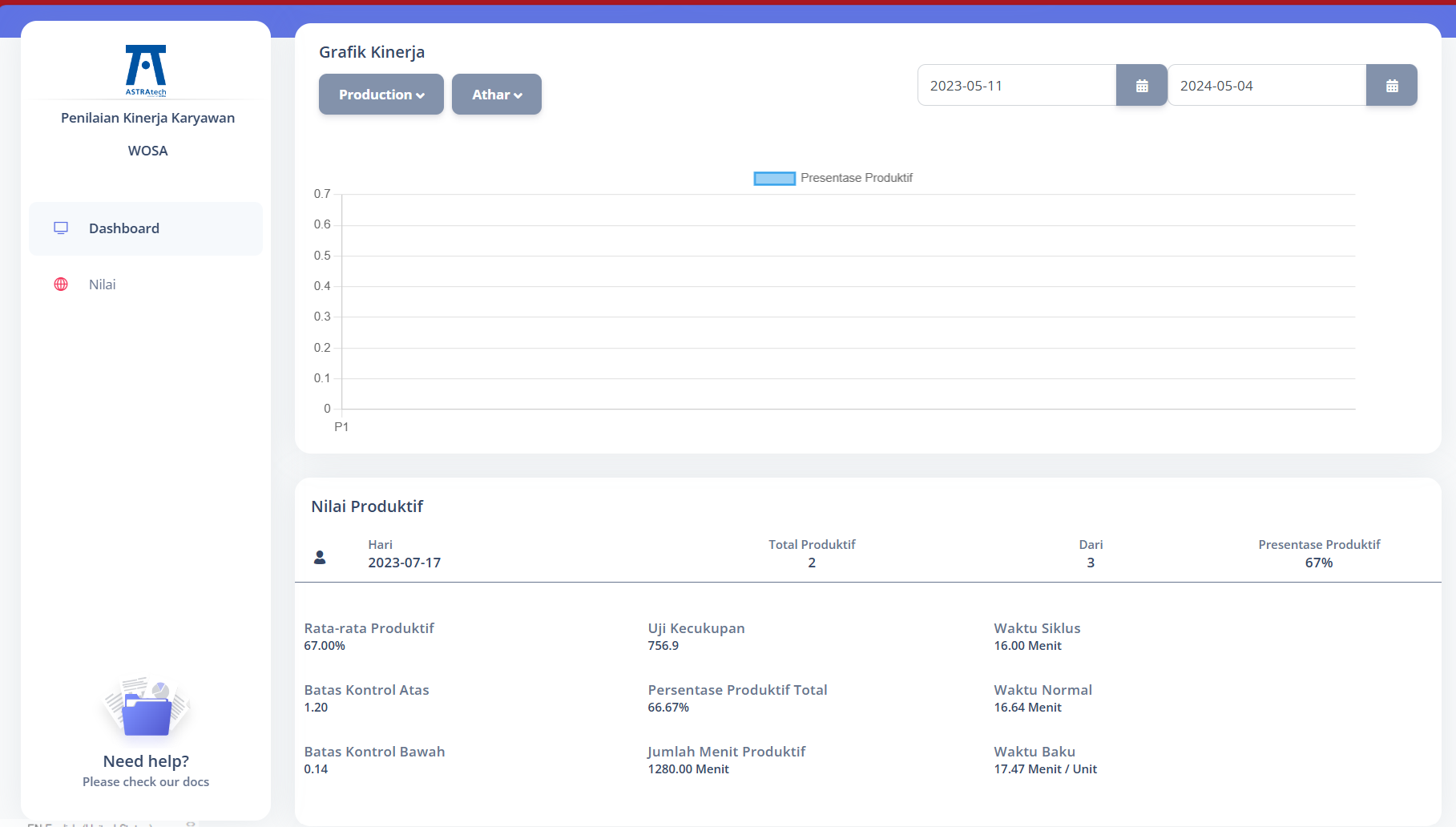Open calendar picker for end date 2024-05-04

[1392, 86]
